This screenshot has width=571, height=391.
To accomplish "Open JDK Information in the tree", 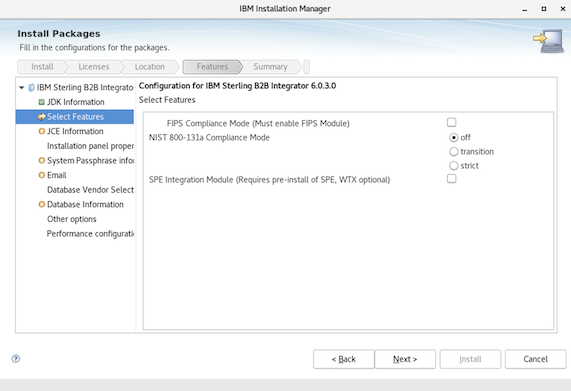I will [x=76, y=102].
